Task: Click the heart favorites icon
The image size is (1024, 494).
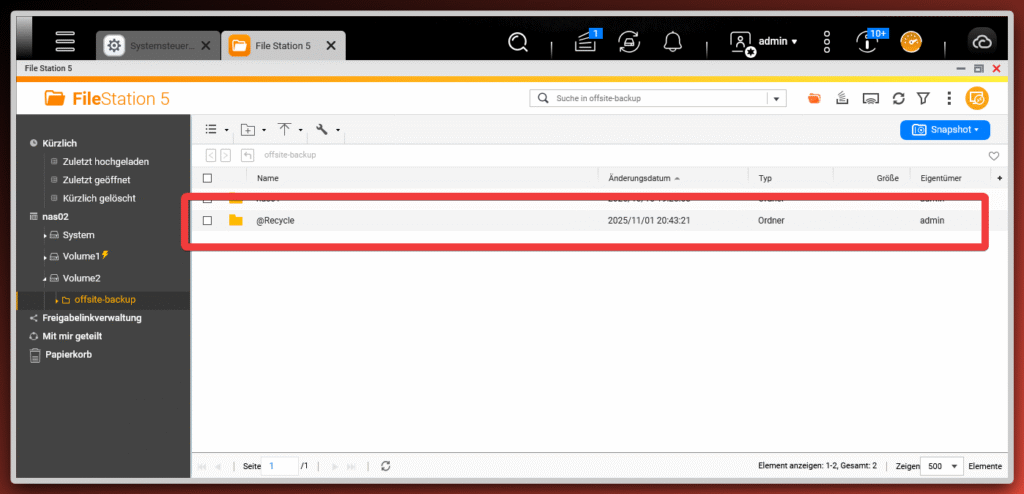Action: pyautogui.click(x=993, y=156)
